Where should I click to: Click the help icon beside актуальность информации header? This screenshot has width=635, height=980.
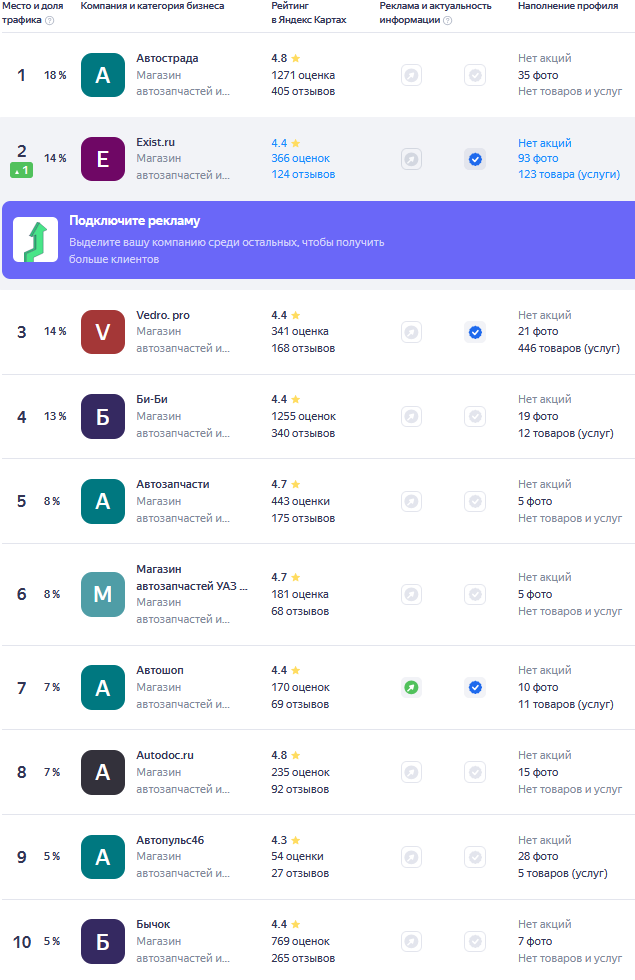(x=447, y=20)
